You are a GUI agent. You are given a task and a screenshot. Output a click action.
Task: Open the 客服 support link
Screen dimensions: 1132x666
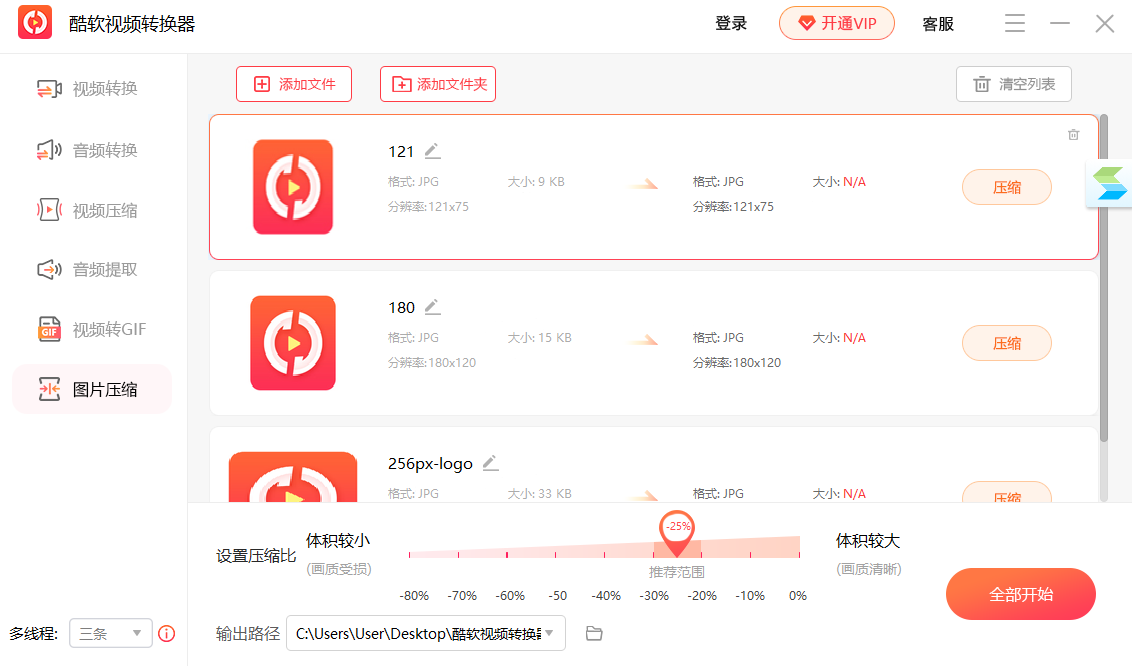[938, 24]
